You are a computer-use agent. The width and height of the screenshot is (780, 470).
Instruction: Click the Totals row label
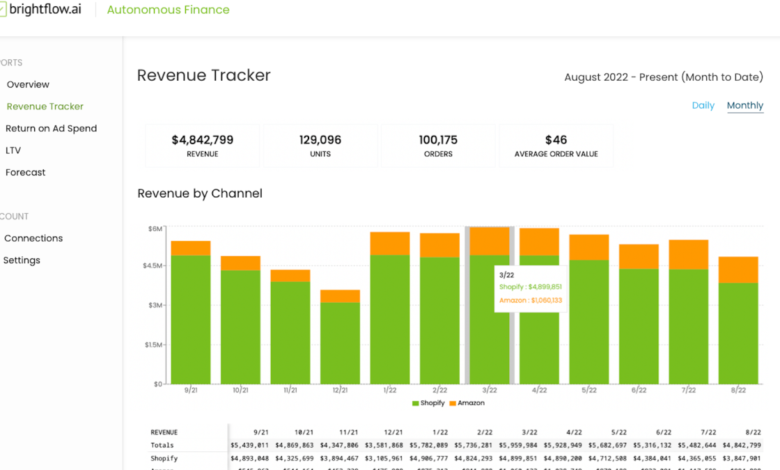click(x=162, y=446)
